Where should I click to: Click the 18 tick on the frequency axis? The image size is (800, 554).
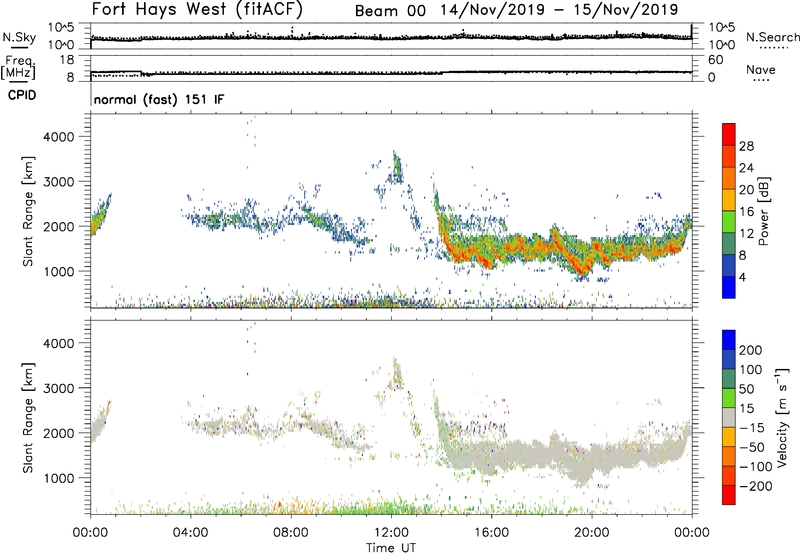click(67, 60)
